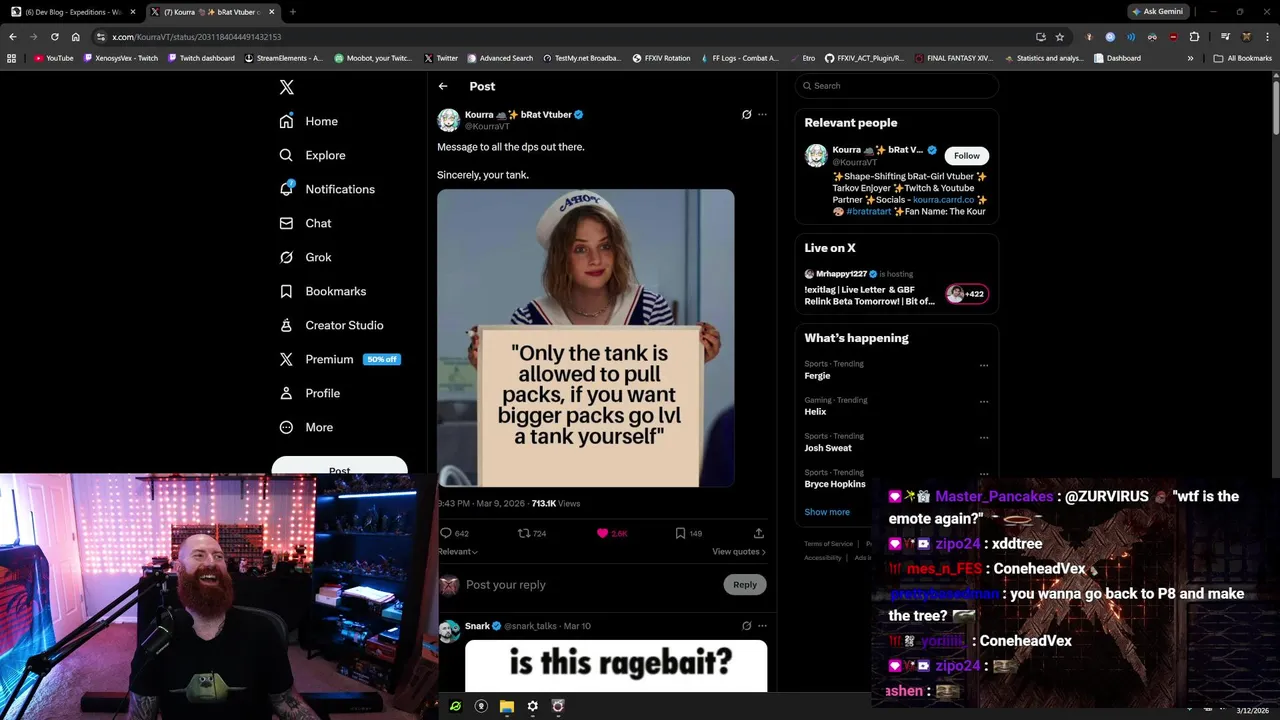
Task: Click the page vertical scrollbar
Action: 1275,108
